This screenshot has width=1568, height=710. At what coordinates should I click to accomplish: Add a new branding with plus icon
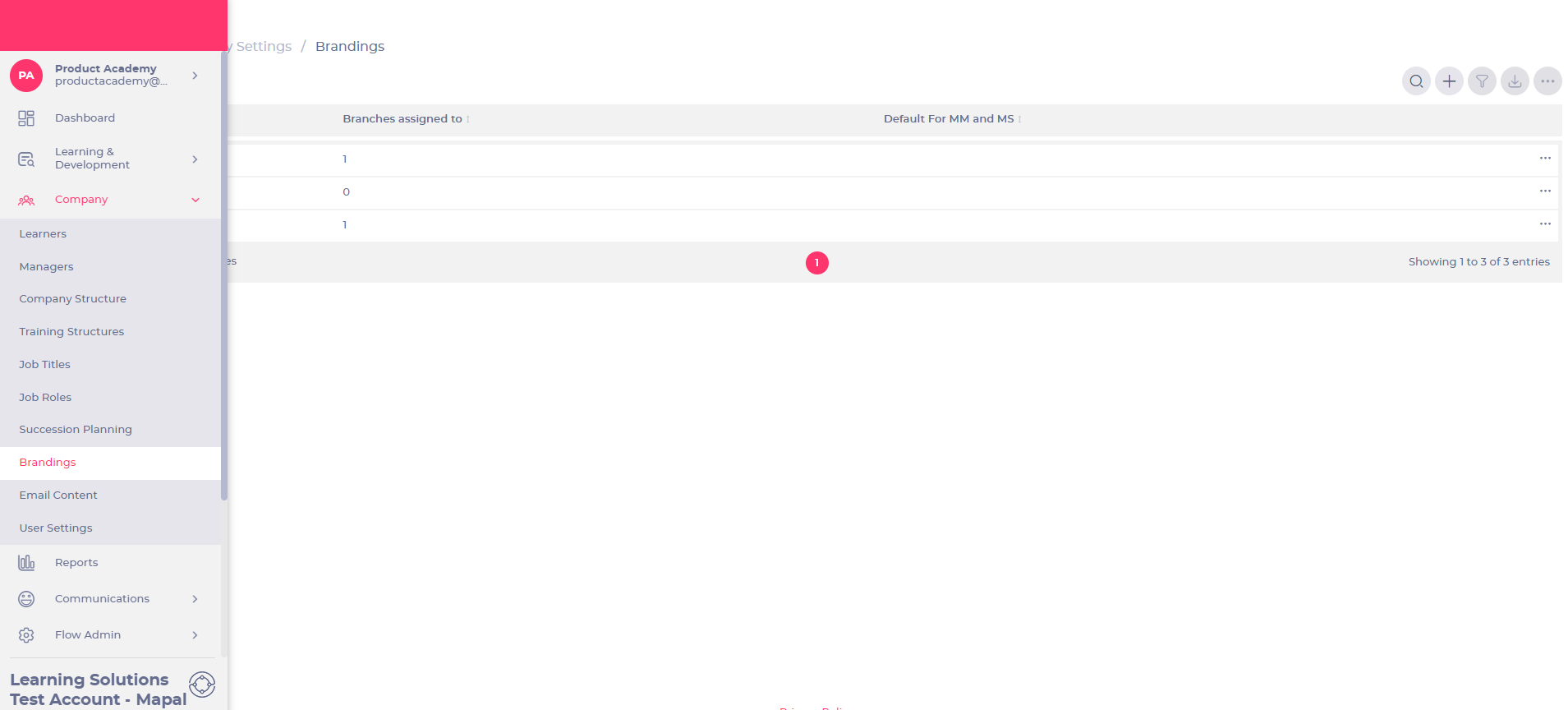(x=1449, y=81)
